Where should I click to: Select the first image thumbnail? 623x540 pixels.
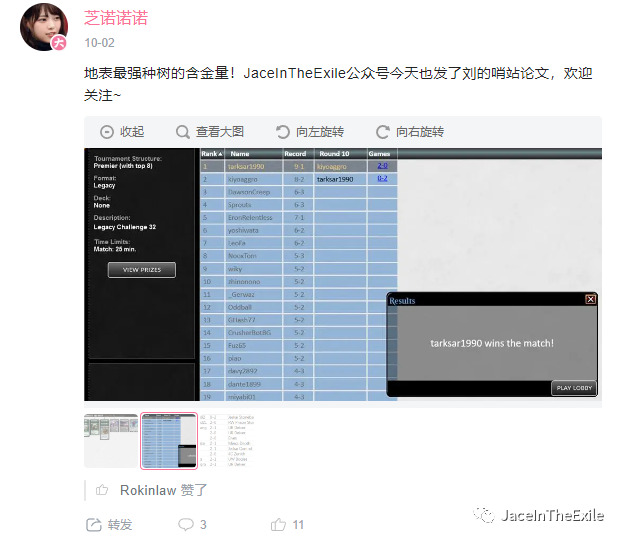tap(111, 440)
